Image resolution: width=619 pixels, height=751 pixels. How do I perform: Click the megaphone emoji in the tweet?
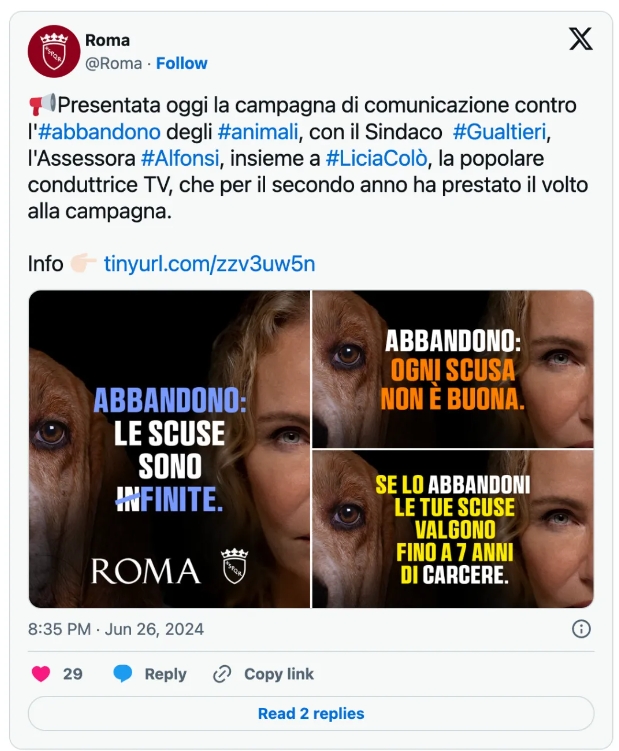42,105
